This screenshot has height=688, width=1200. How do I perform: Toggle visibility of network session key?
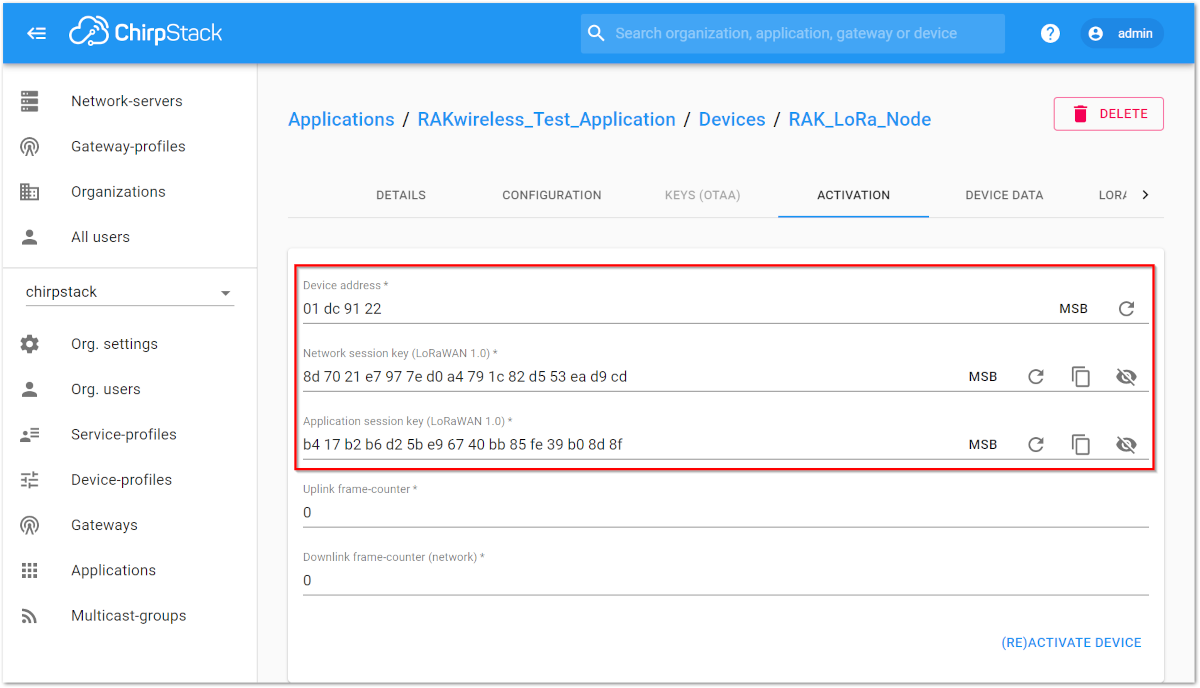click(1126, 377)
